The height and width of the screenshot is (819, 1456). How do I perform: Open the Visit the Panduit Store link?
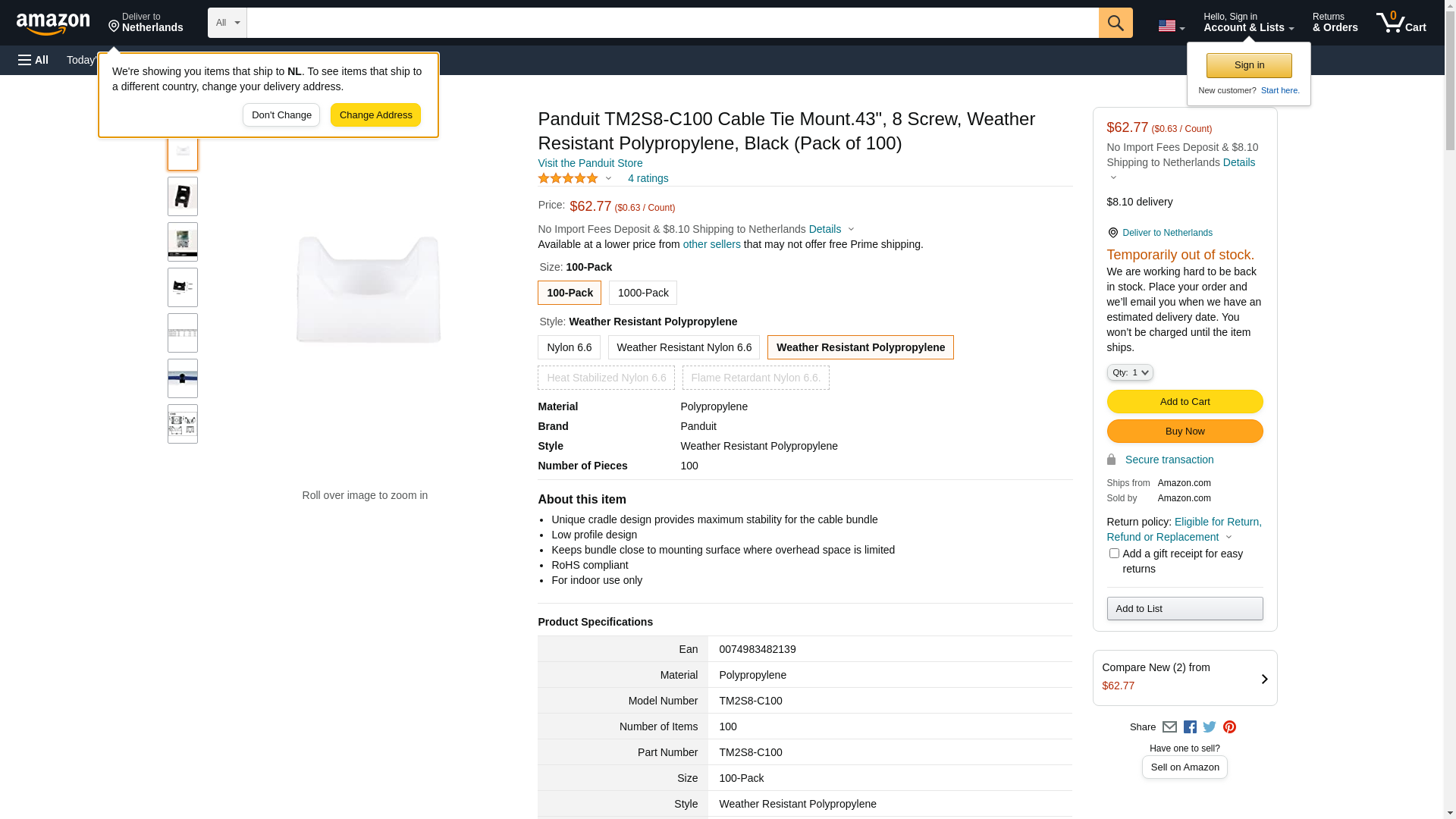click(590, 163)
